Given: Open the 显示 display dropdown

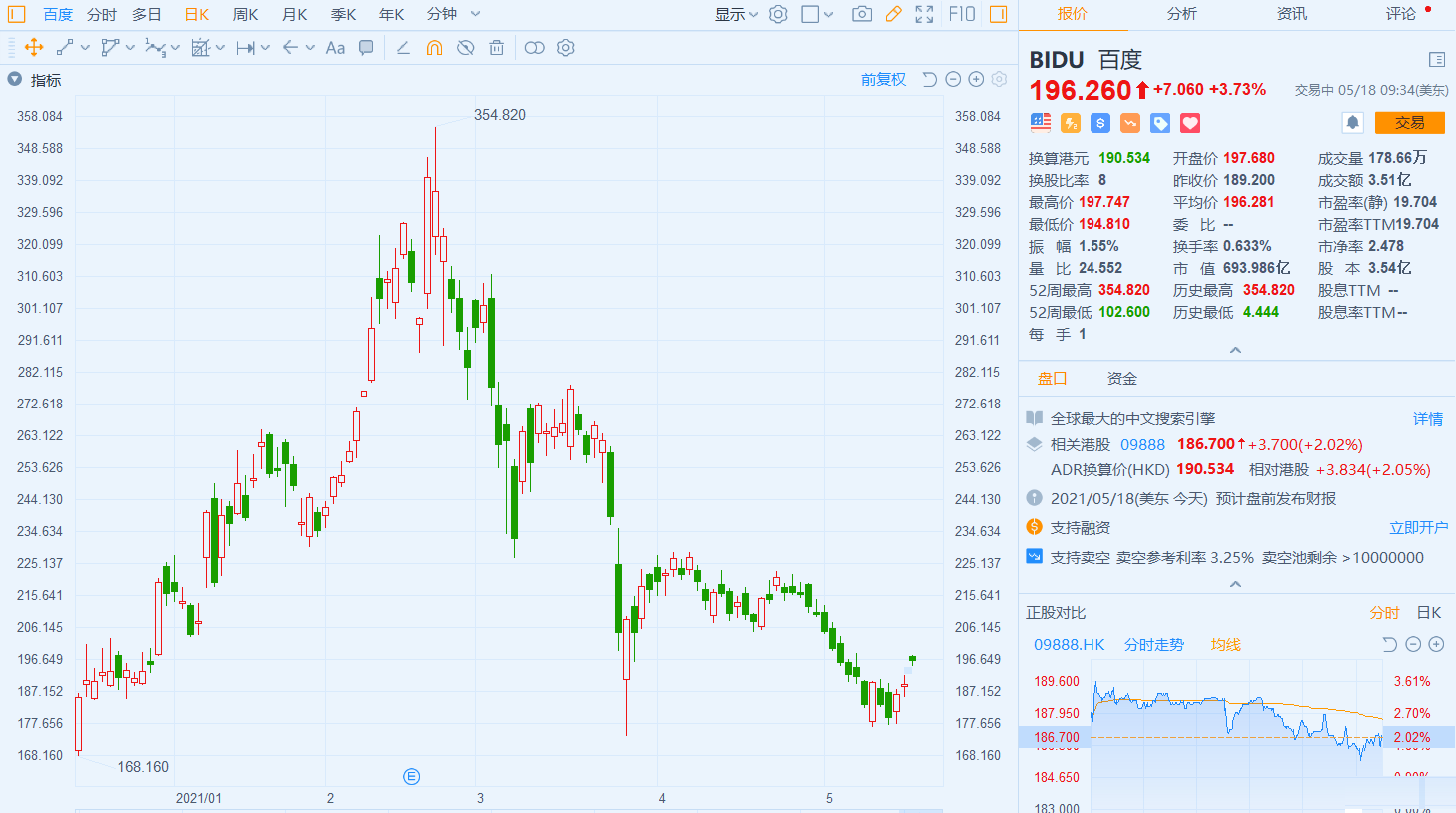Looking at the screenshot, I should [736, 14].
